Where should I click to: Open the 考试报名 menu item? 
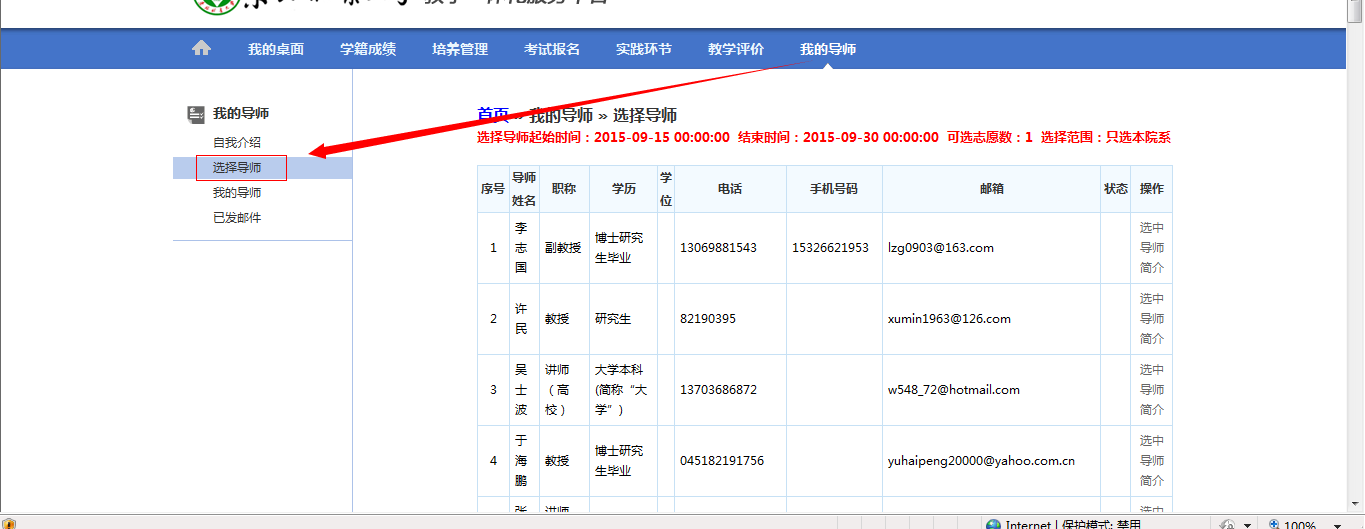[x=552, y=49]
